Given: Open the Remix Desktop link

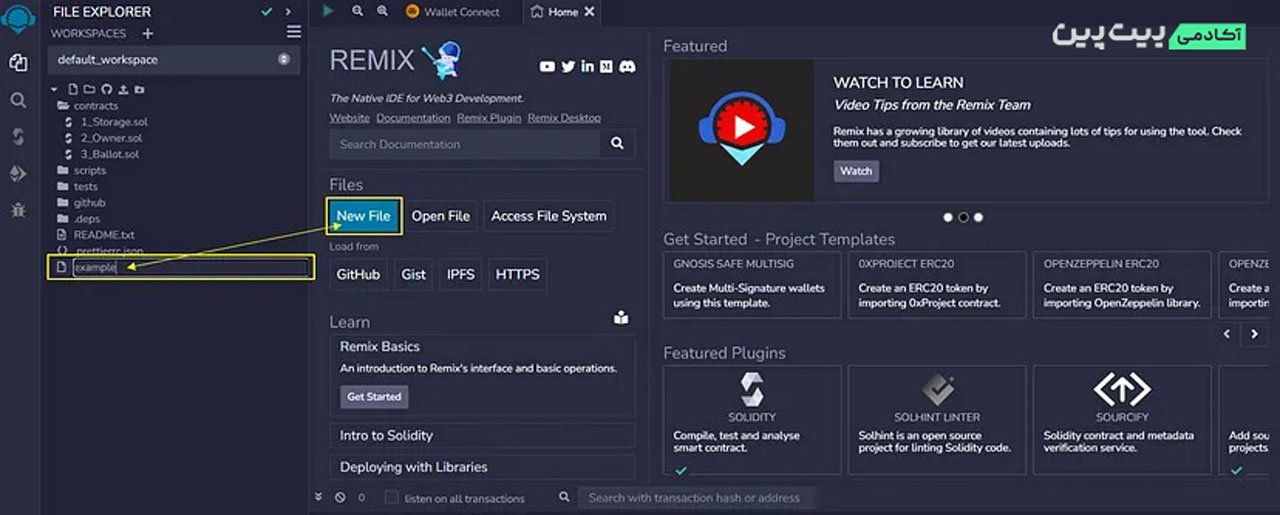Looking at the screenshot, I should [564, 118].
